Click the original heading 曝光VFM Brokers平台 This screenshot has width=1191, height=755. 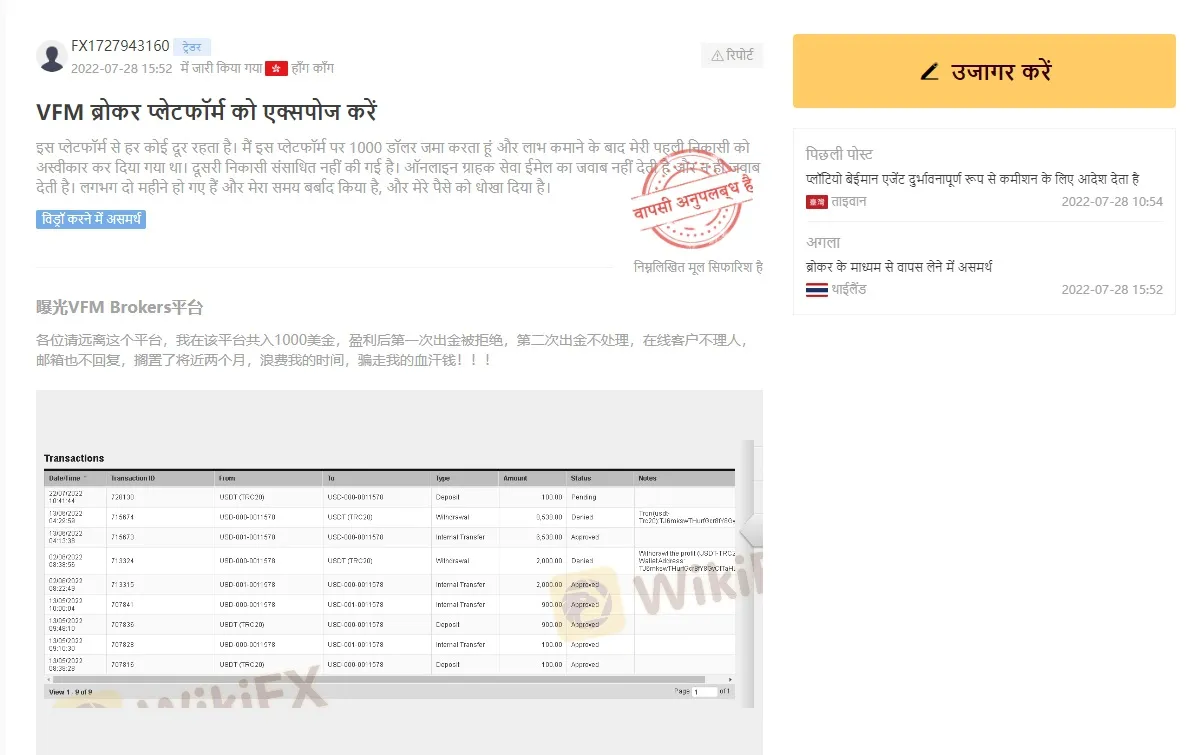coord(120,308)
